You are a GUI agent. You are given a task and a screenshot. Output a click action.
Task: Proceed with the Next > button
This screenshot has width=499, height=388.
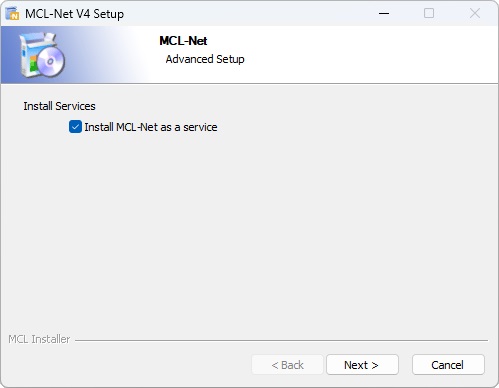(x=362, y=365)
